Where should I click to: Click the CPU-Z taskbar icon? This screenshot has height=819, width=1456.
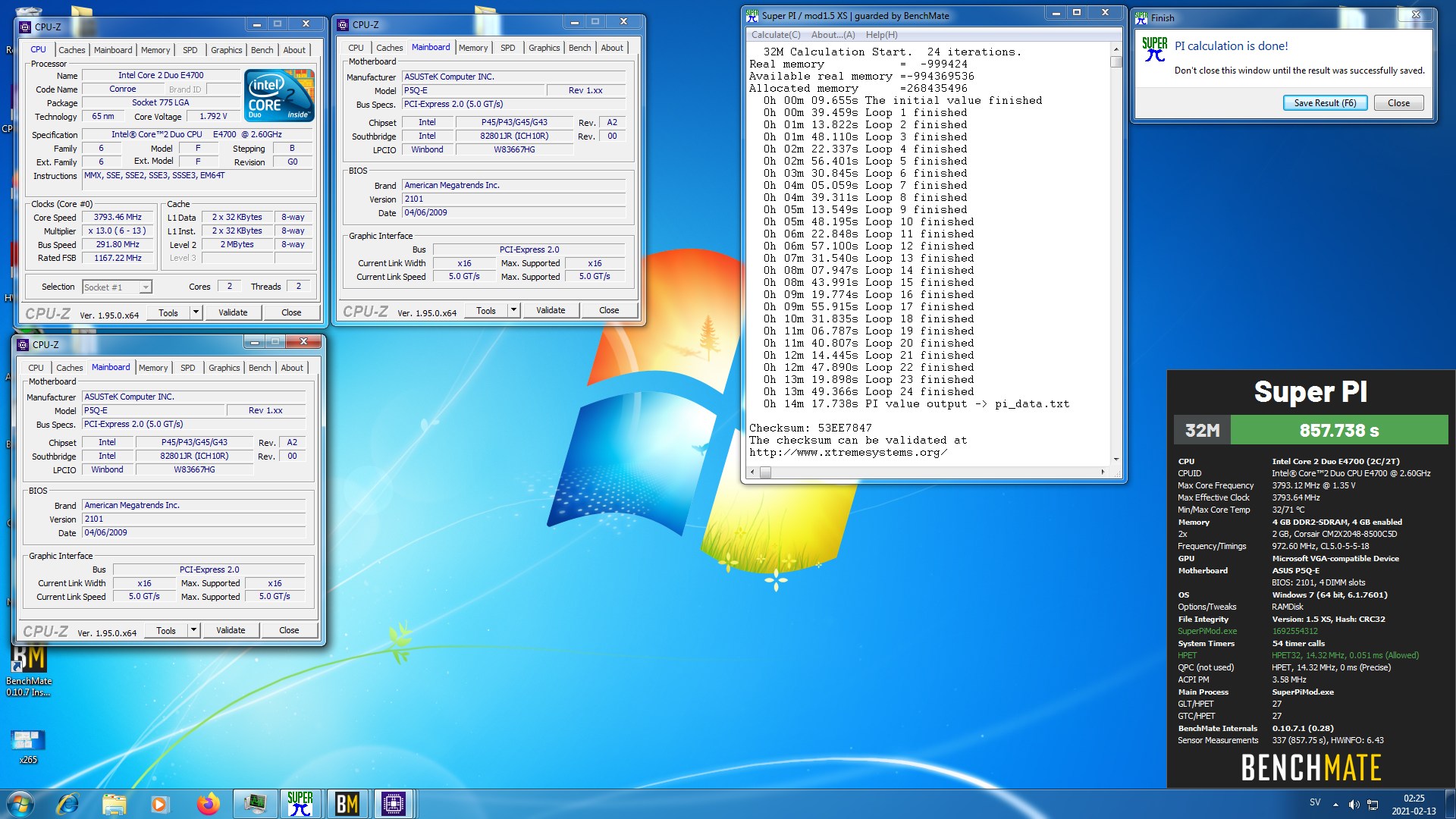point(394,803)
